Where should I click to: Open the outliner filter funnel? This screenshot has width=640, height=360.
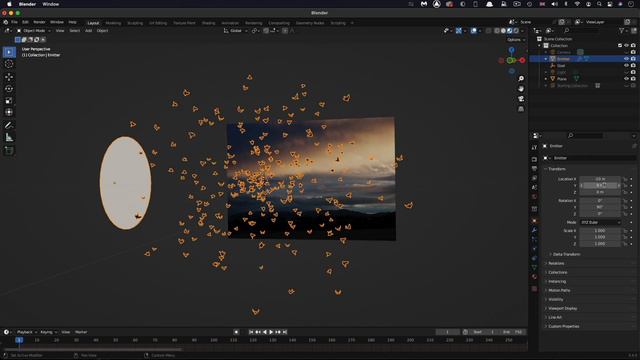coord(622,31)
